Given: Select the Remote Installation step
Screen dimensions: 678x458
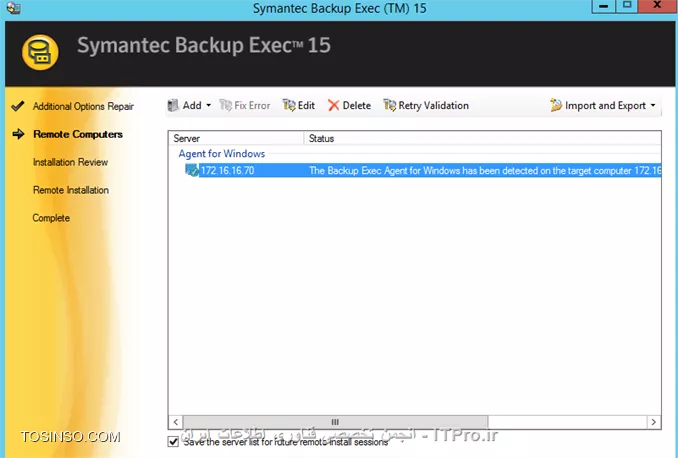Looking at the screenshot, I should pyautogui.click(x=71, y=190).
